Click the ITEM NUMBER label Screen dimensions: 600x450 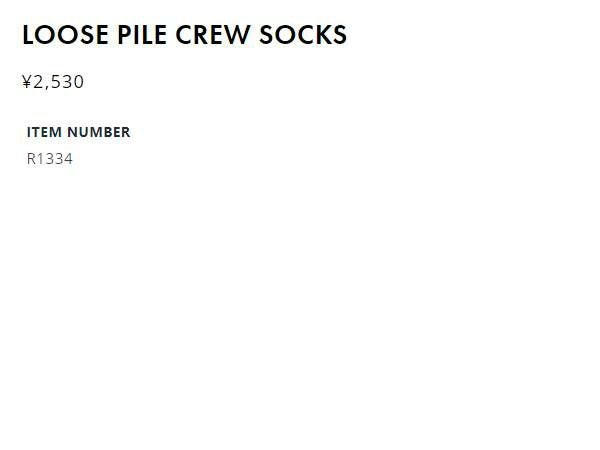point(78,132)
